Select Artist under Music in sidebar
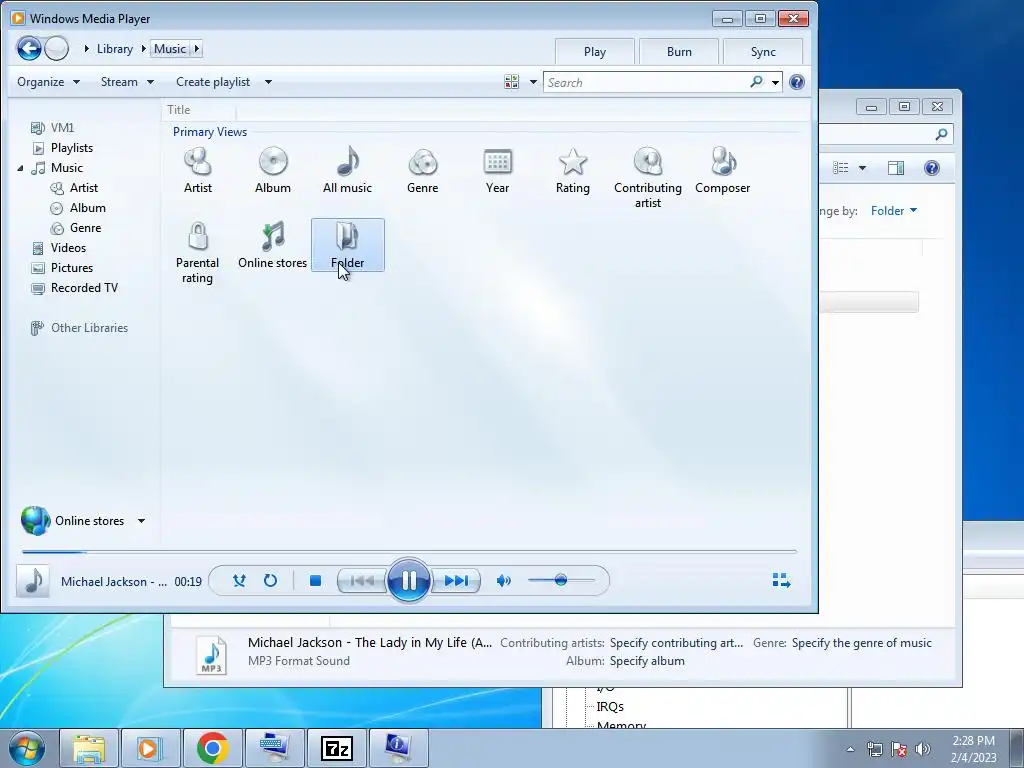The width and height of the screenshot is (1024, 768). 84,188
